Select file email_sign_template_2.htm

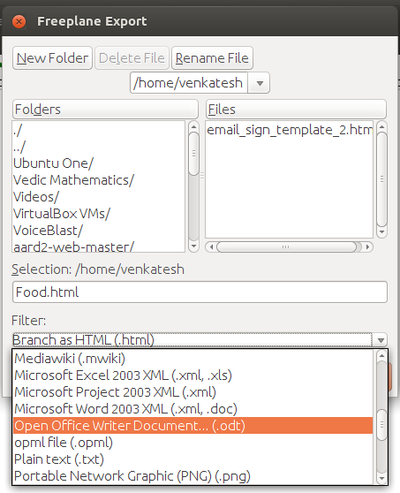coord(289,130)
